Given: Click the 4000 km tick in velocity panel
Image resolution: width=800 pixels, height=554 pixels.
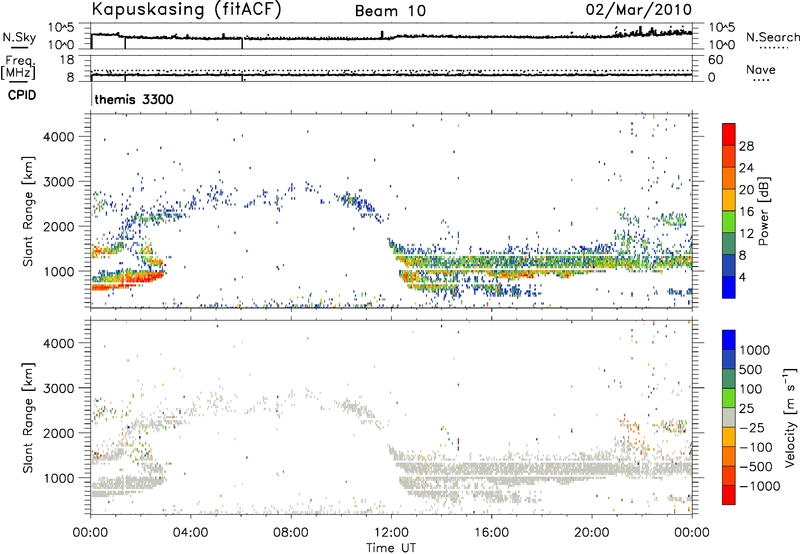Looking at the screenshot, I should tap(58, 343).
